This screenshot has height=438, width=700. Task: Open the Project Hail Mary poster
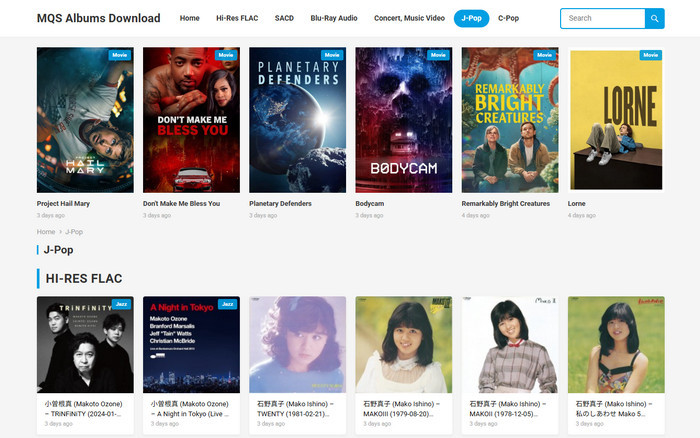85,120
